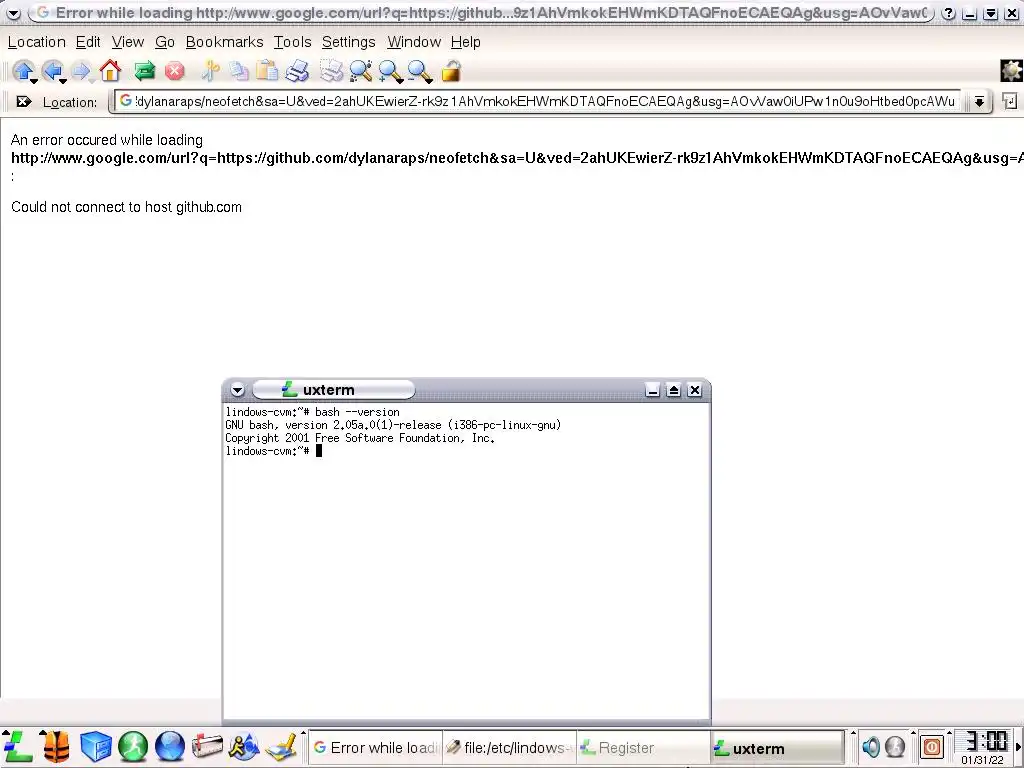Viewport: 1024px width, 768px height.
Task: Clear the location bar with the X arrow icon
Action: pyautogui.click(x=24, y=101)
